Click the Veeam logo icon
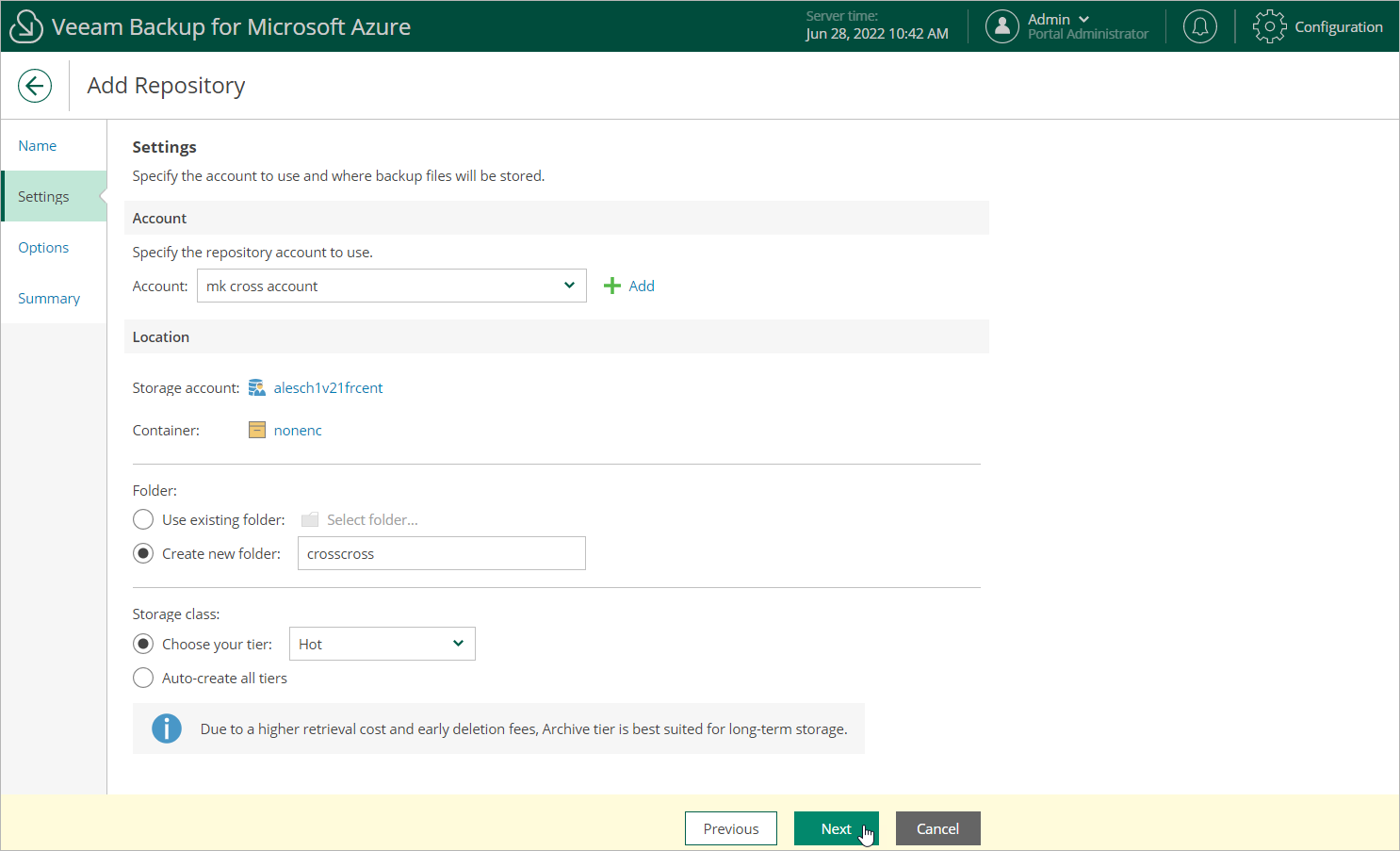Viewport: 1400px width, 851px height. click(x=25, y=26)
